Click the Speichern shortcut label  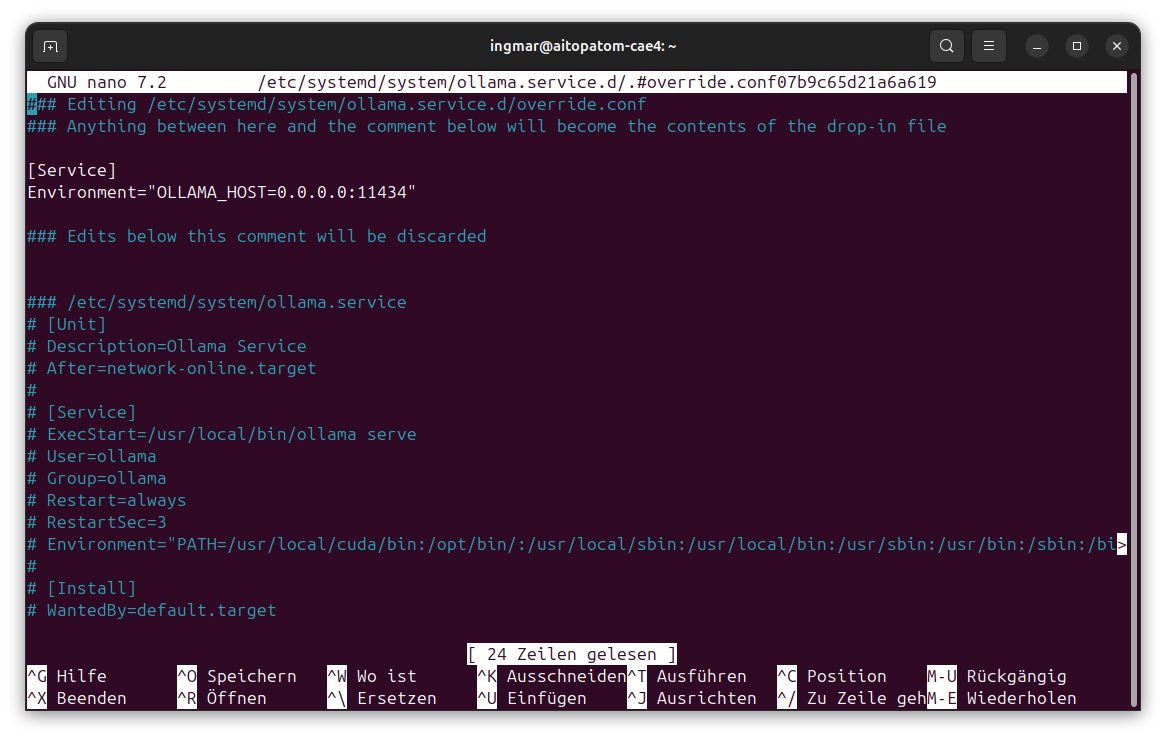click(x=251, y=676)
